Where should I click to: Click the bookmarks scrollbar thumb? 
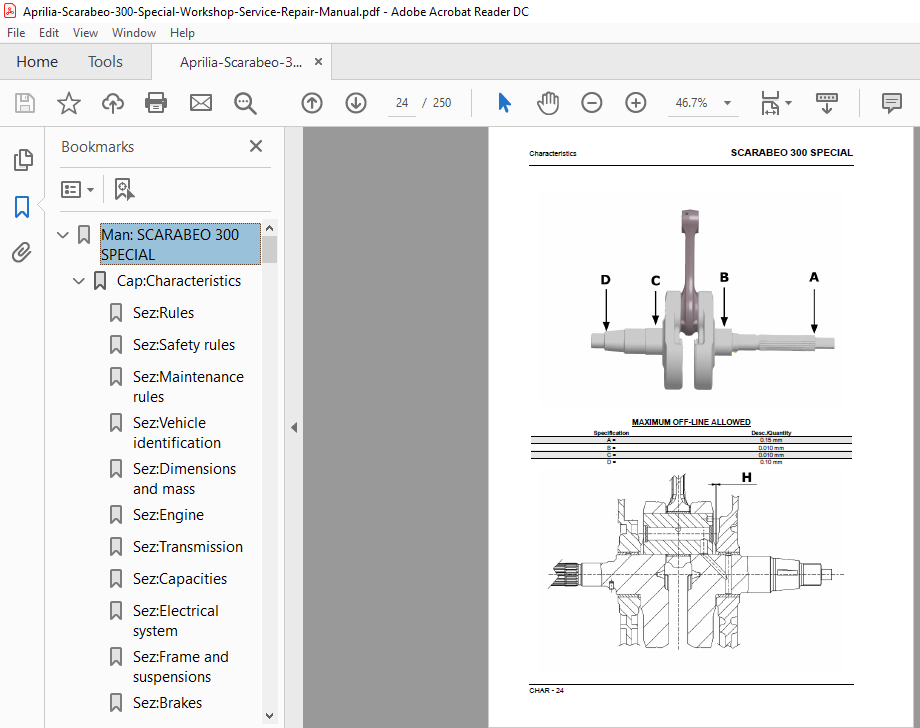[269, 250]
